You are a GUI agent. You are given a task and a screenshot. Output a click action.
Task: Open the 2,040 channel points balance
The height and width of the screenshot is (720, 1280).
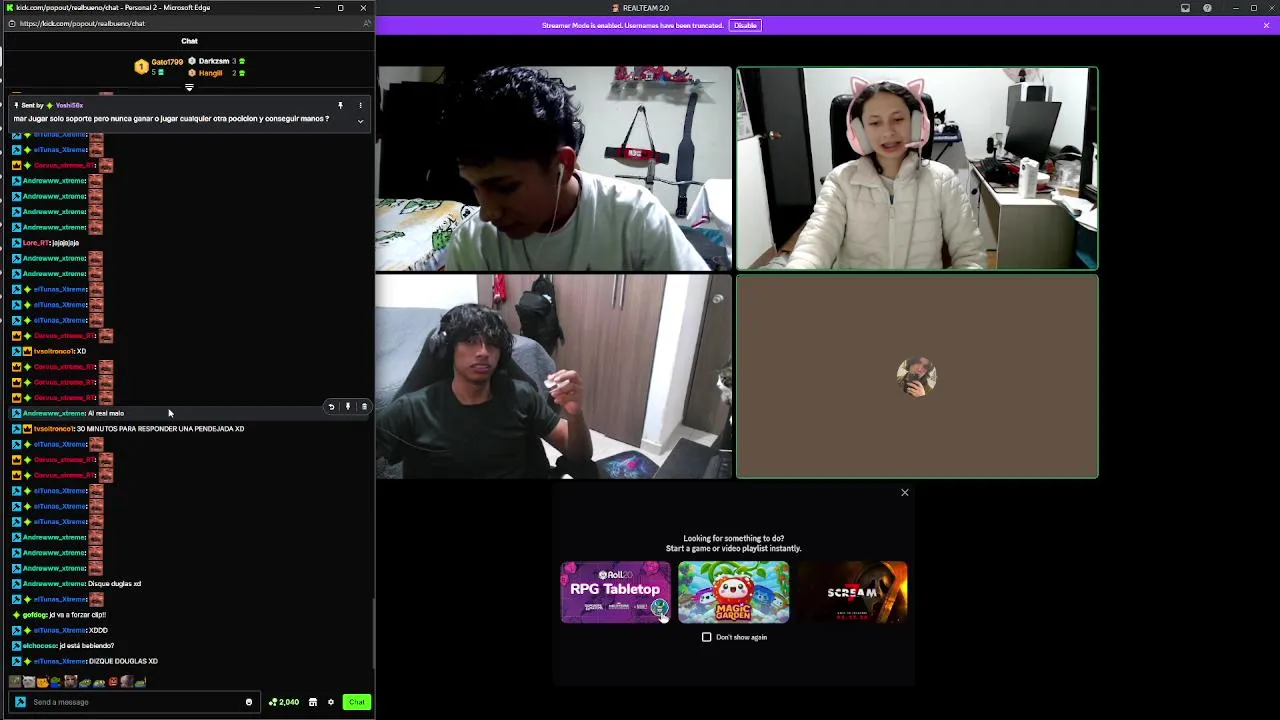[x=284, y=702]
